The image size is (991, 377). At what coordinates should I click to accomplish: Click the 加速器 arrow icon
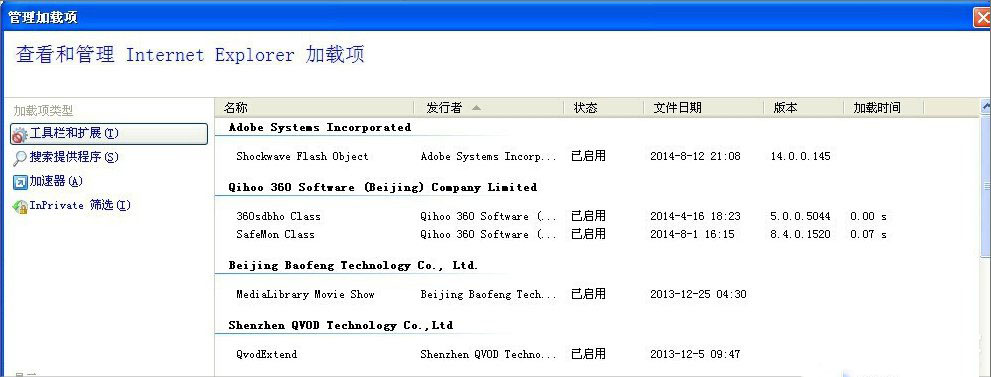[x=20, y=182]
